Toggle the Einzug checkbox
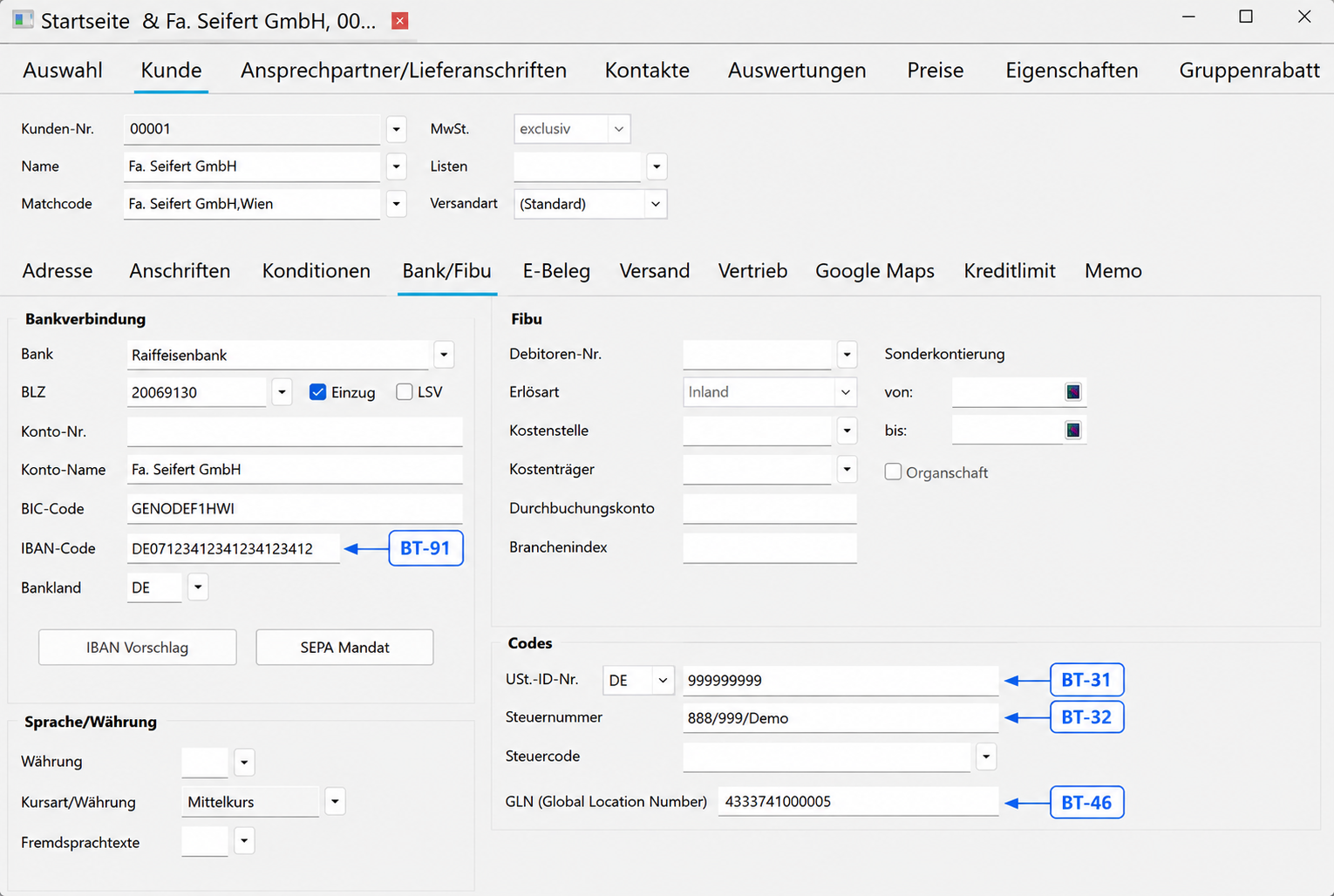Viewport: 1334px width, 896px height. tap(317, 392)
